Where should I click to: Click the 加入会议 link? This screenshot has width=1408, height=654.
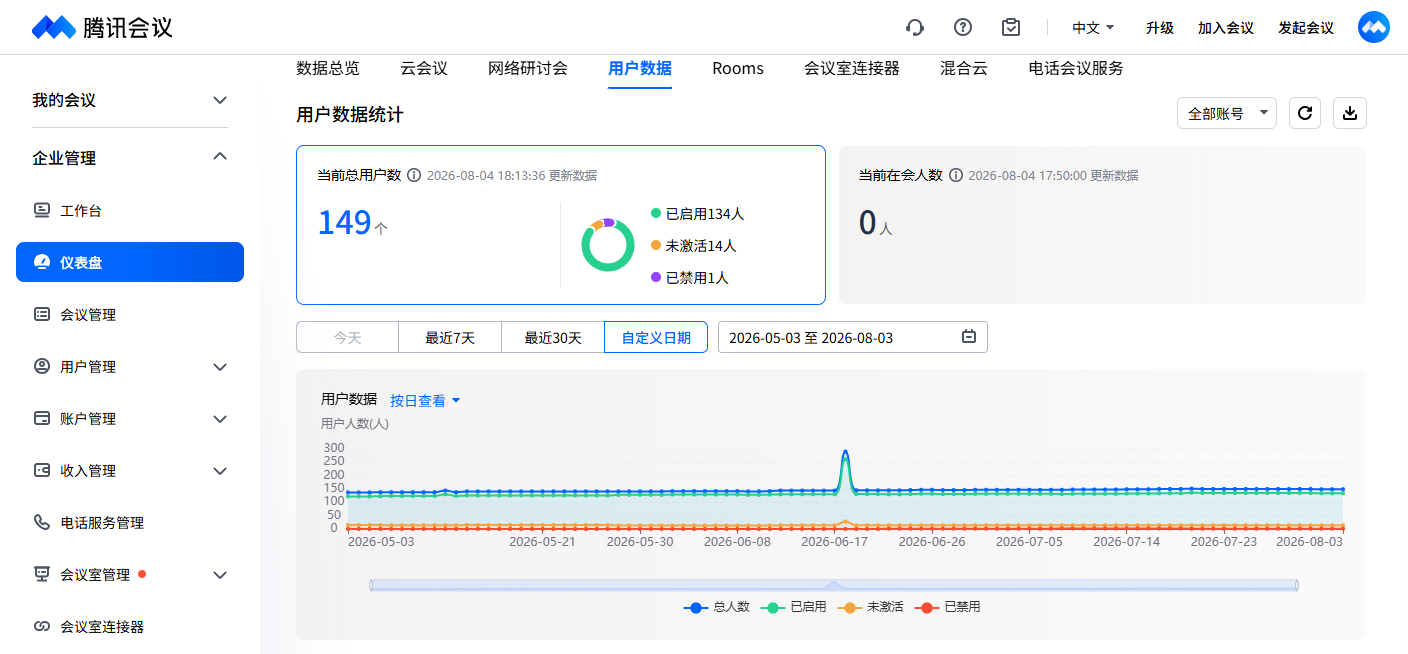pos(1226,28)
